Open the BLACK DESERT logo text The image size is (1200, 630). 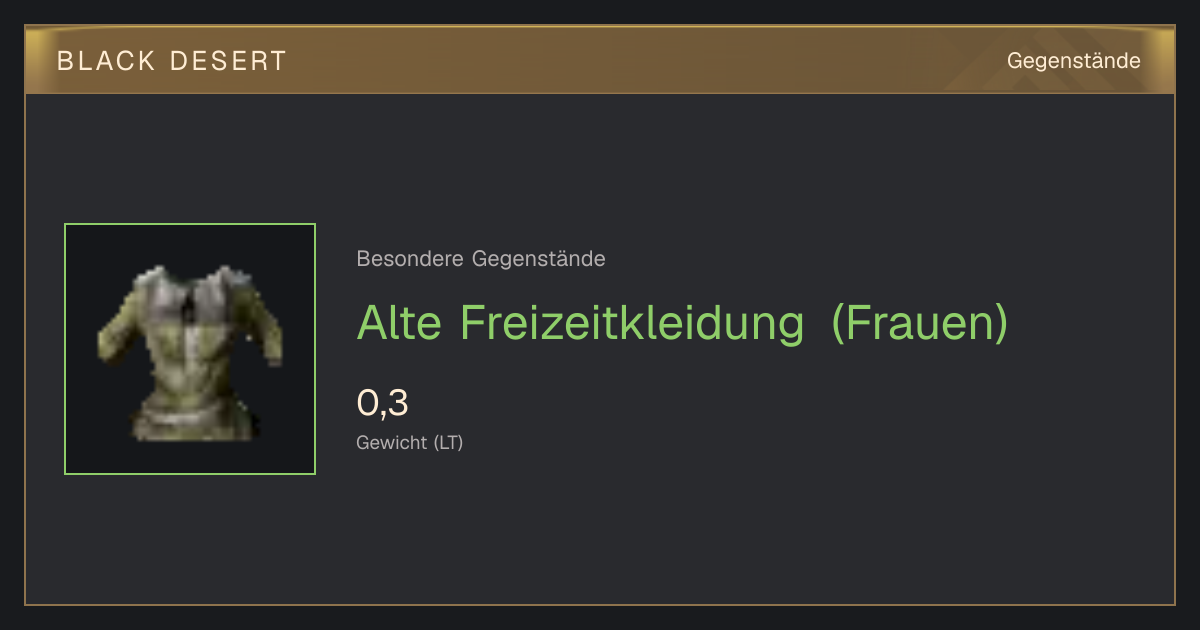[x=172, y=61]
